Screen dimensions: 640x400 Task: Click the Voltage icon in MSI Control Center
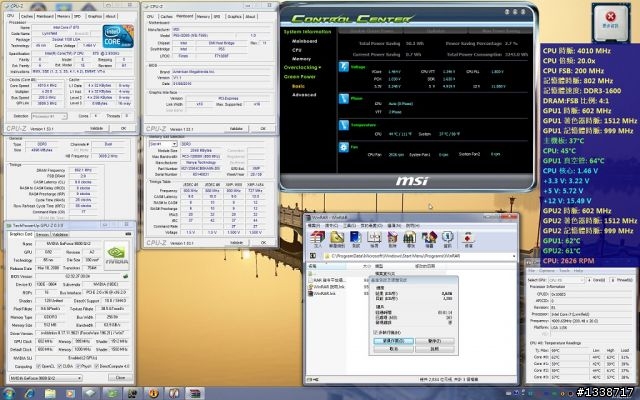point(344,66)
